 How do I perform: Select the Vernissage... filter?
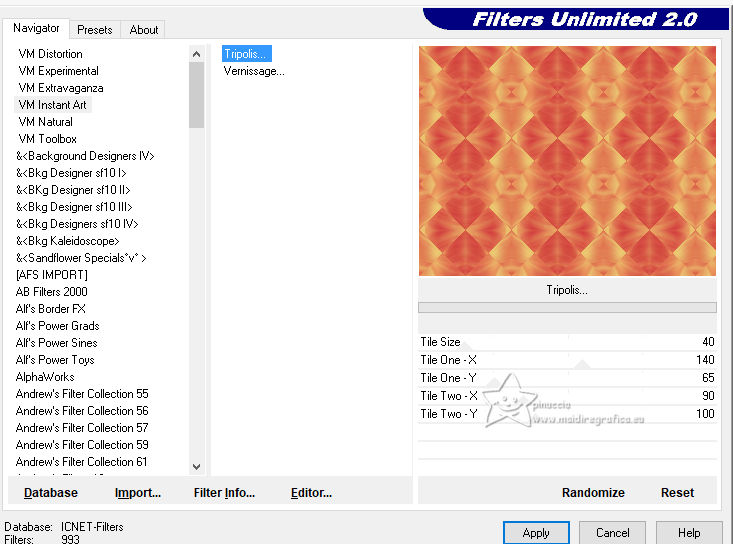coord(254,71)
